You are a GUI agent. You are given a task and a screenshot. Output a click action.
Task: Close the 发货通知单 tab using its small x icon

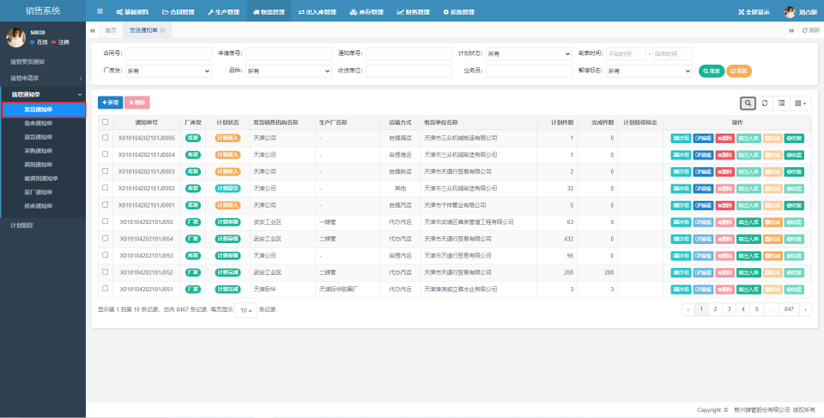[162, 30]
